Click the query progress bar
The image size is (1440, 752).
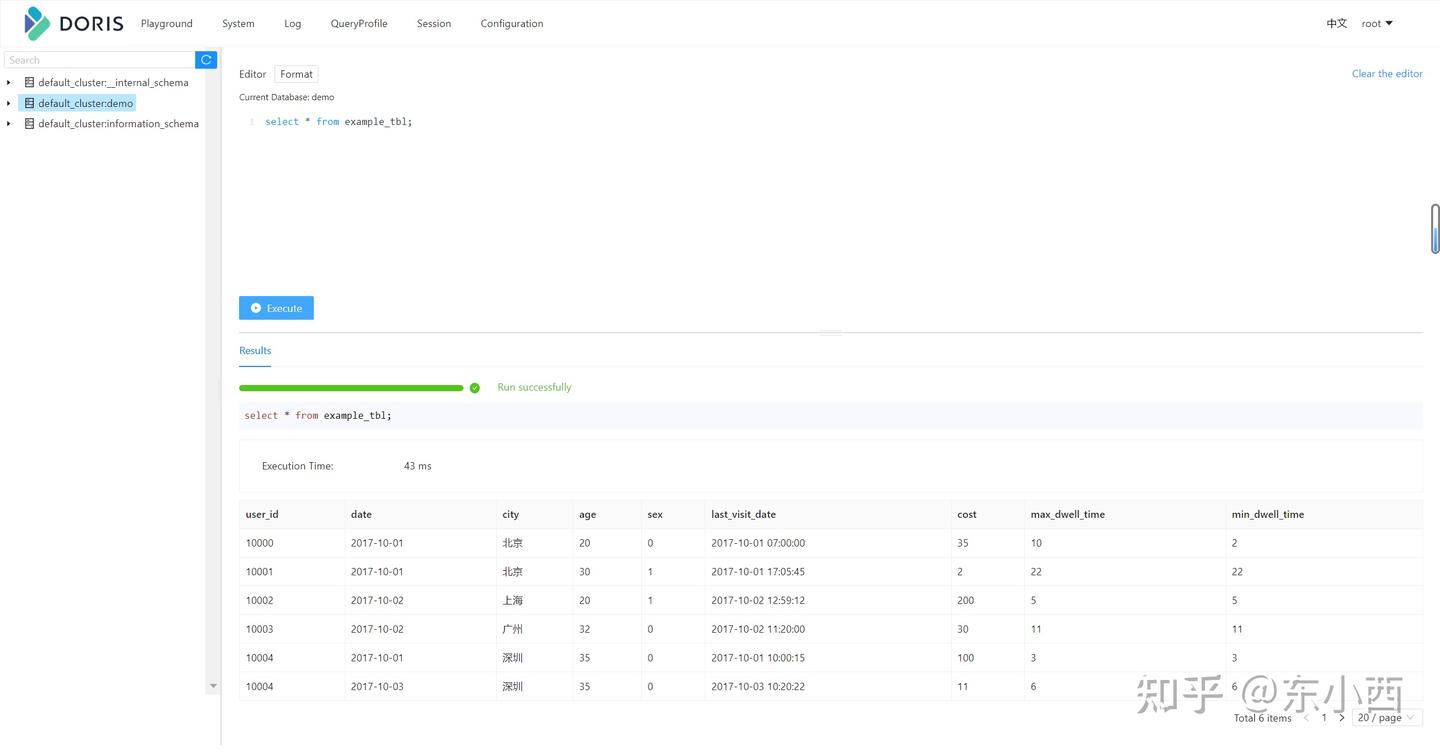pyautogui.click(x=351, y=388)
